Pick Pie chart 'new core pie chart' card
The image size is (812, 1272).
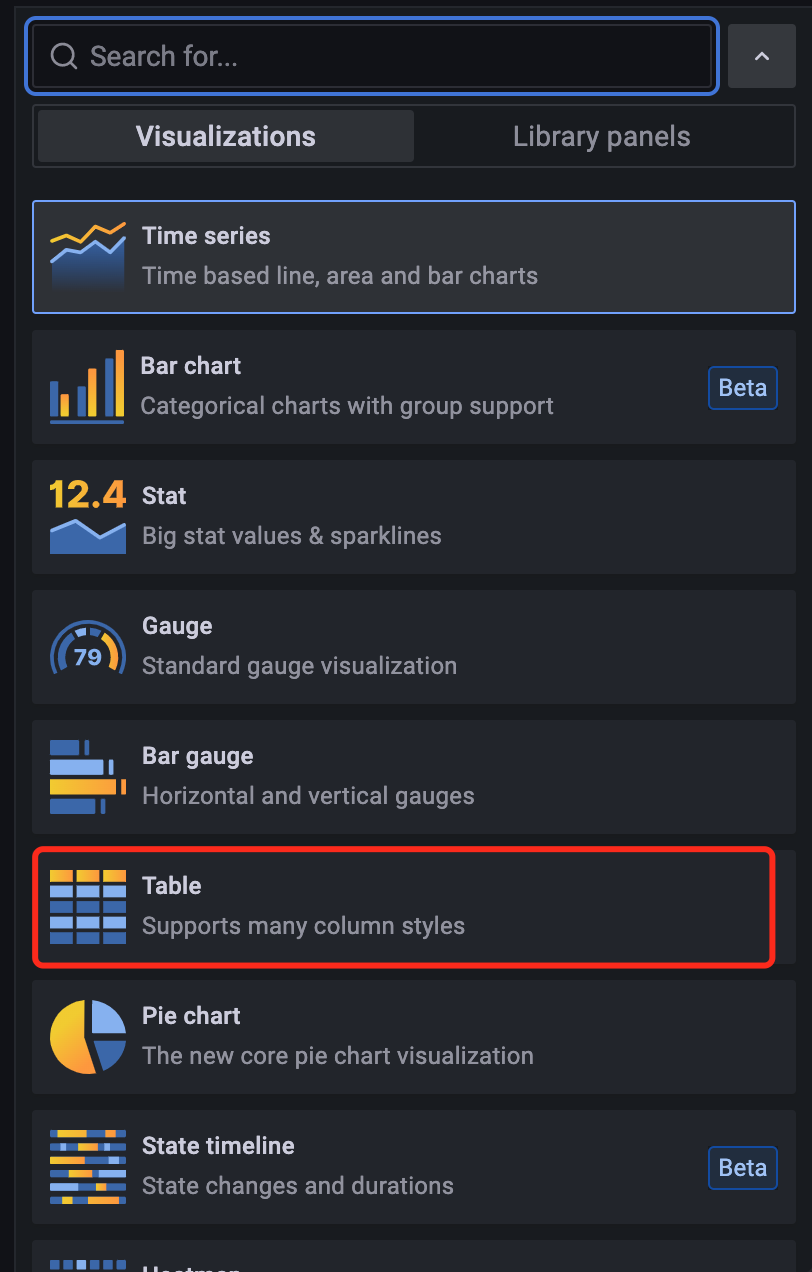414,1037
